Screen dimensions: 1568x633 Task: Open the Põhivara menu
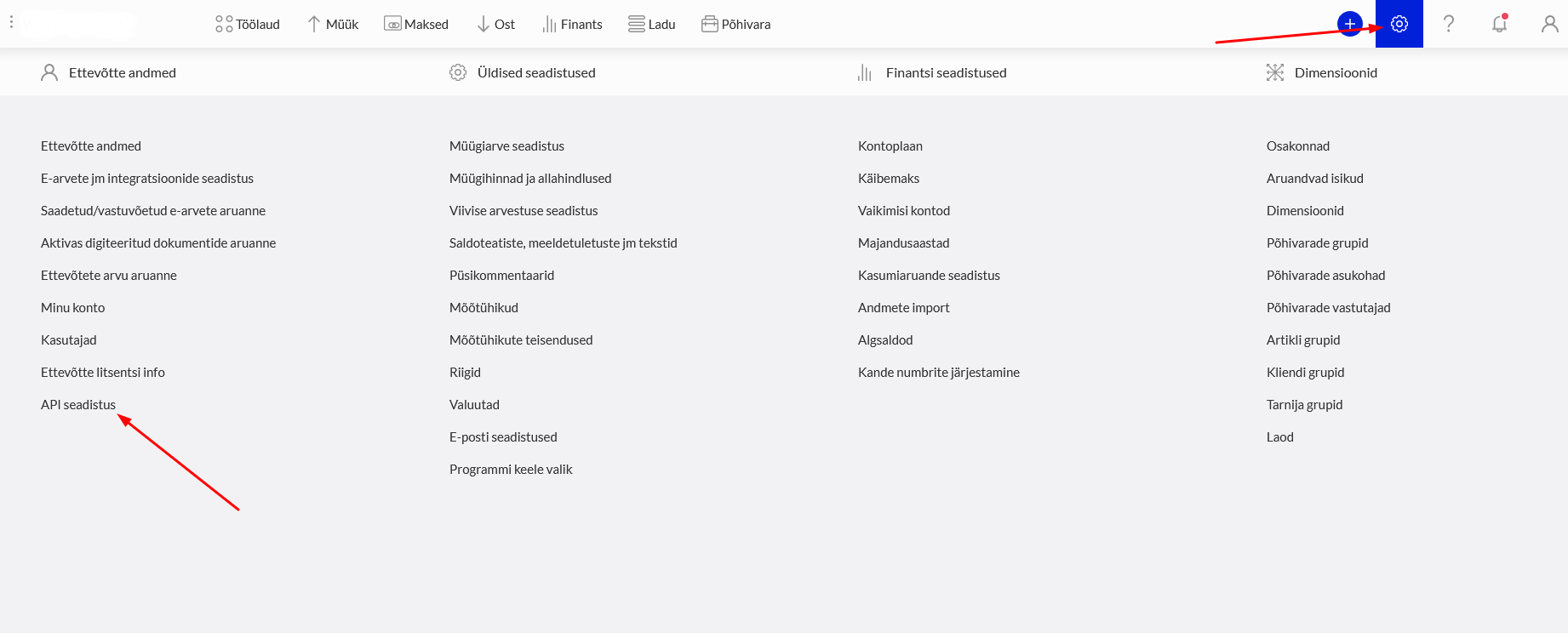736,24
